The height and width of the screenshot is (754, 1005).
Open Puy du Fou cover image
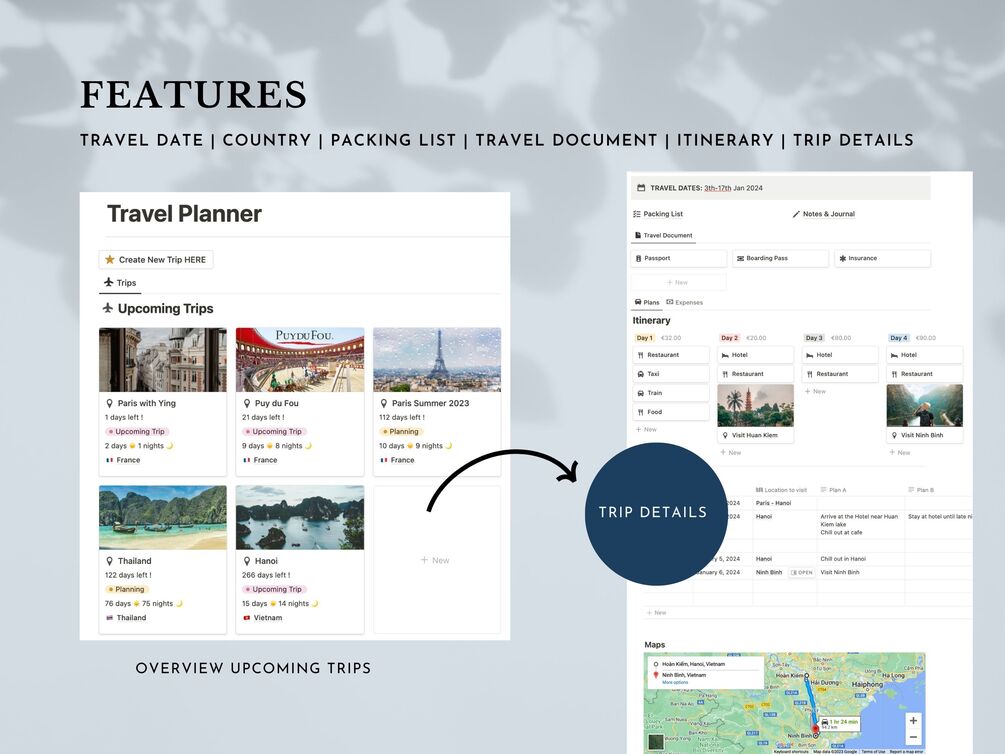[x=300, y=360]
